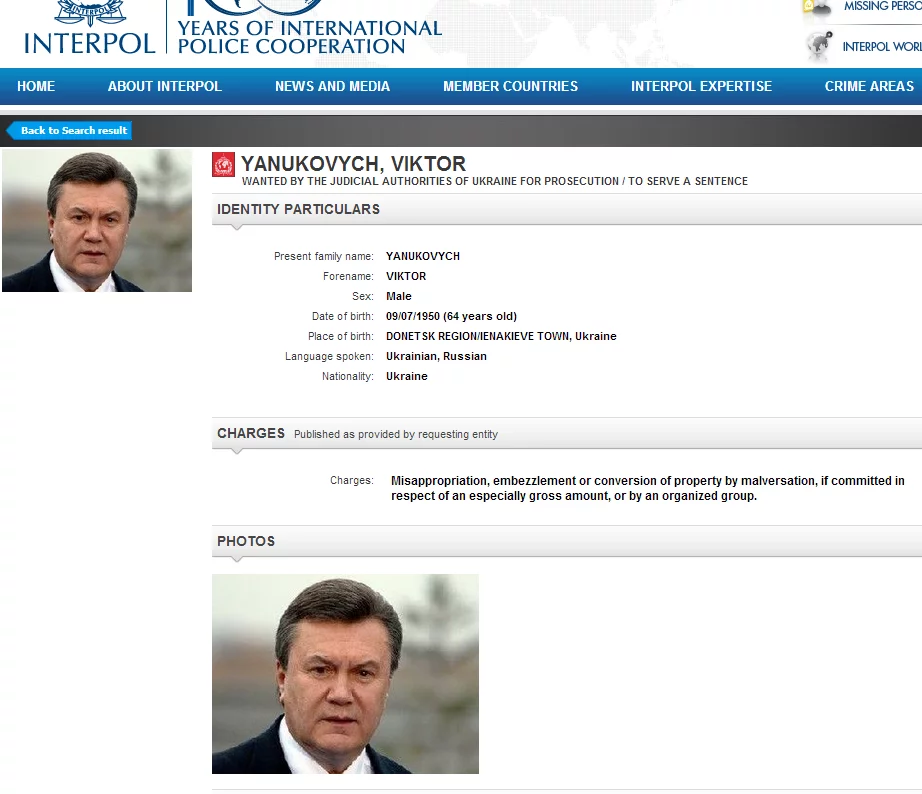
Task: Click the Sex value Male
Action: 399,296
